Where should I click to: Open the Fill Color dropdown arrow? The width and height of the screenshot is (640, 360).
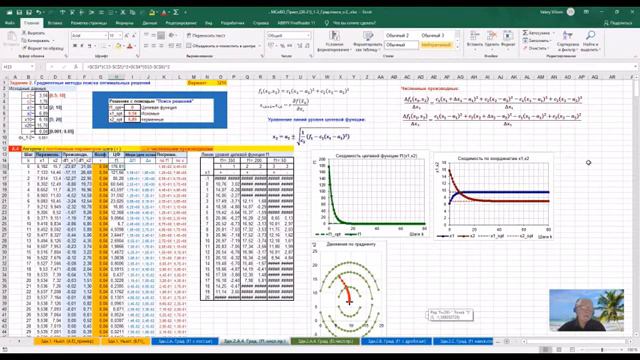tap(123, 46)
